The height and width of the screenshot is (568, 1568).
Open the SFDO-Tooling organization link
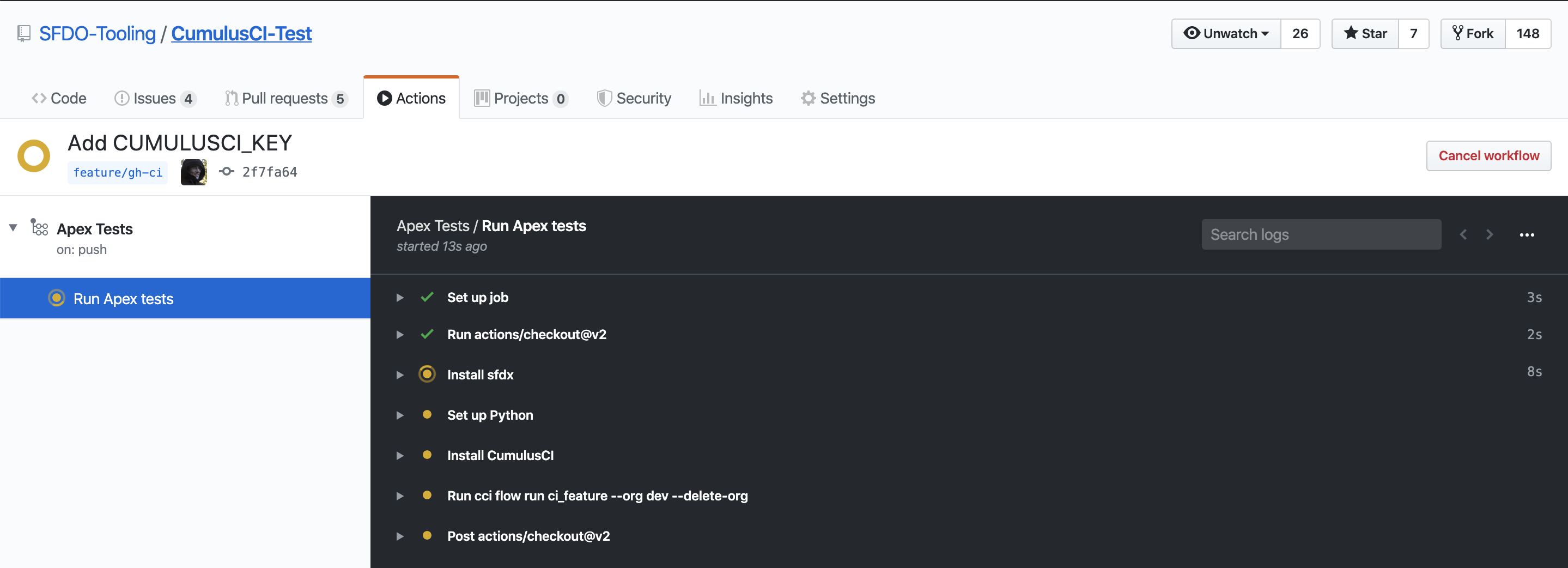click(x=98, y=33)
